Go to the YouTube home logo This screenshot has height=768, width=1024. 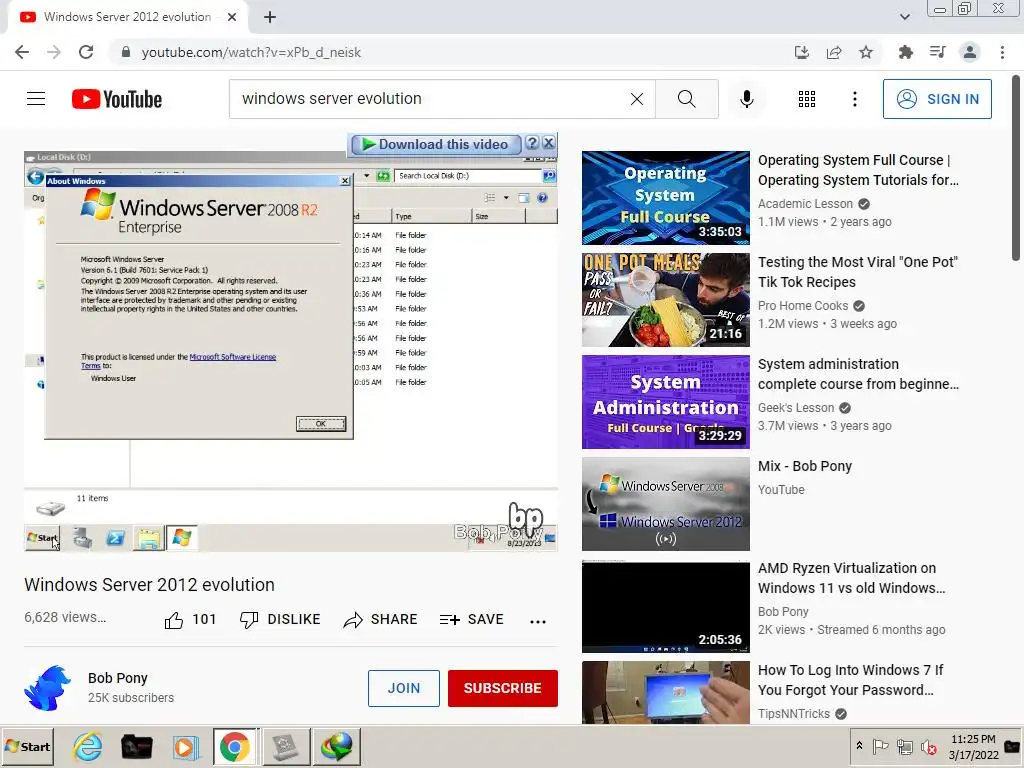tap(117, 99)
